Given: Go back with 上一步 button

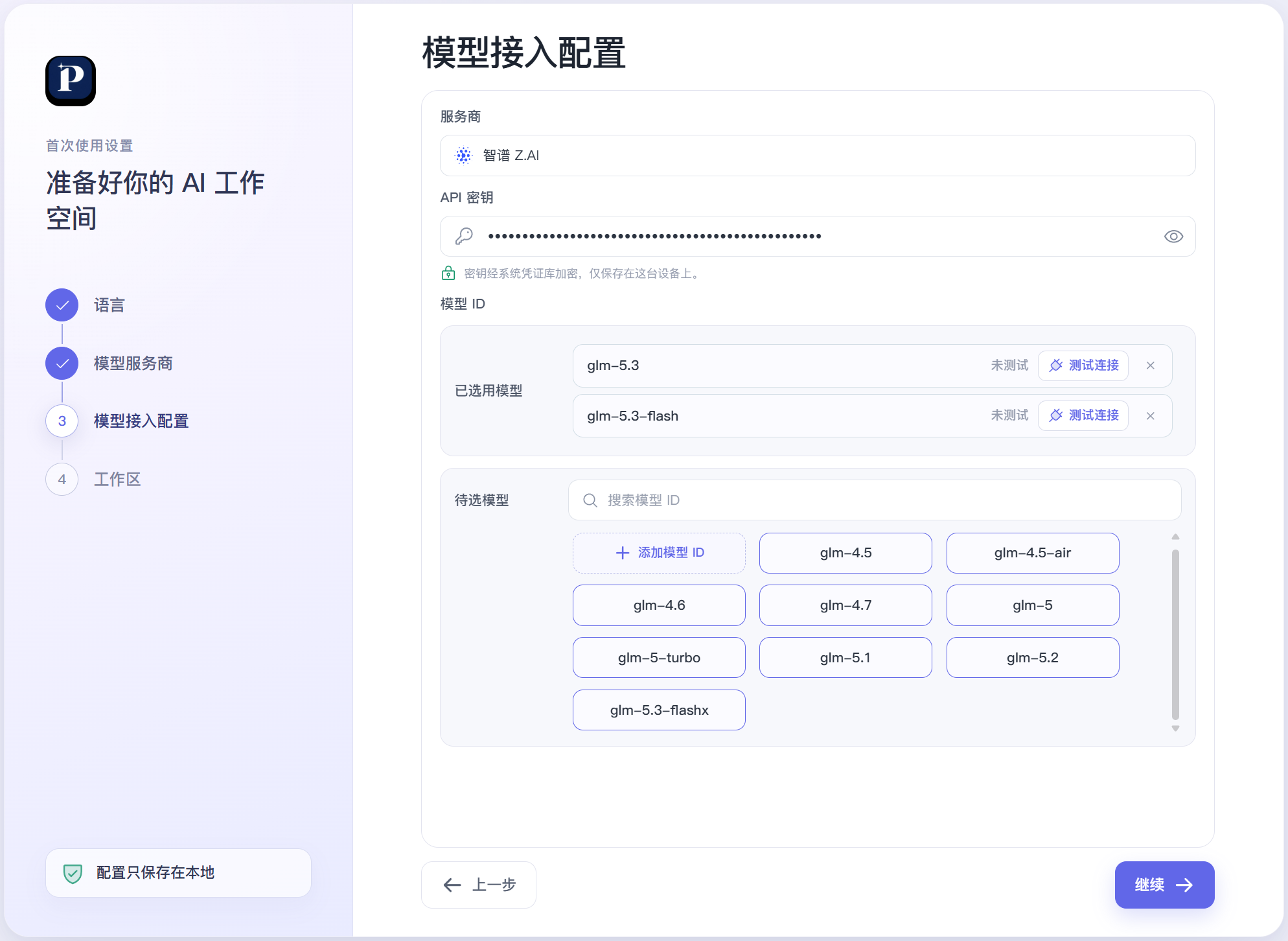Looking at the screenshot, I should pyautogui.click(x=479, y=885).
